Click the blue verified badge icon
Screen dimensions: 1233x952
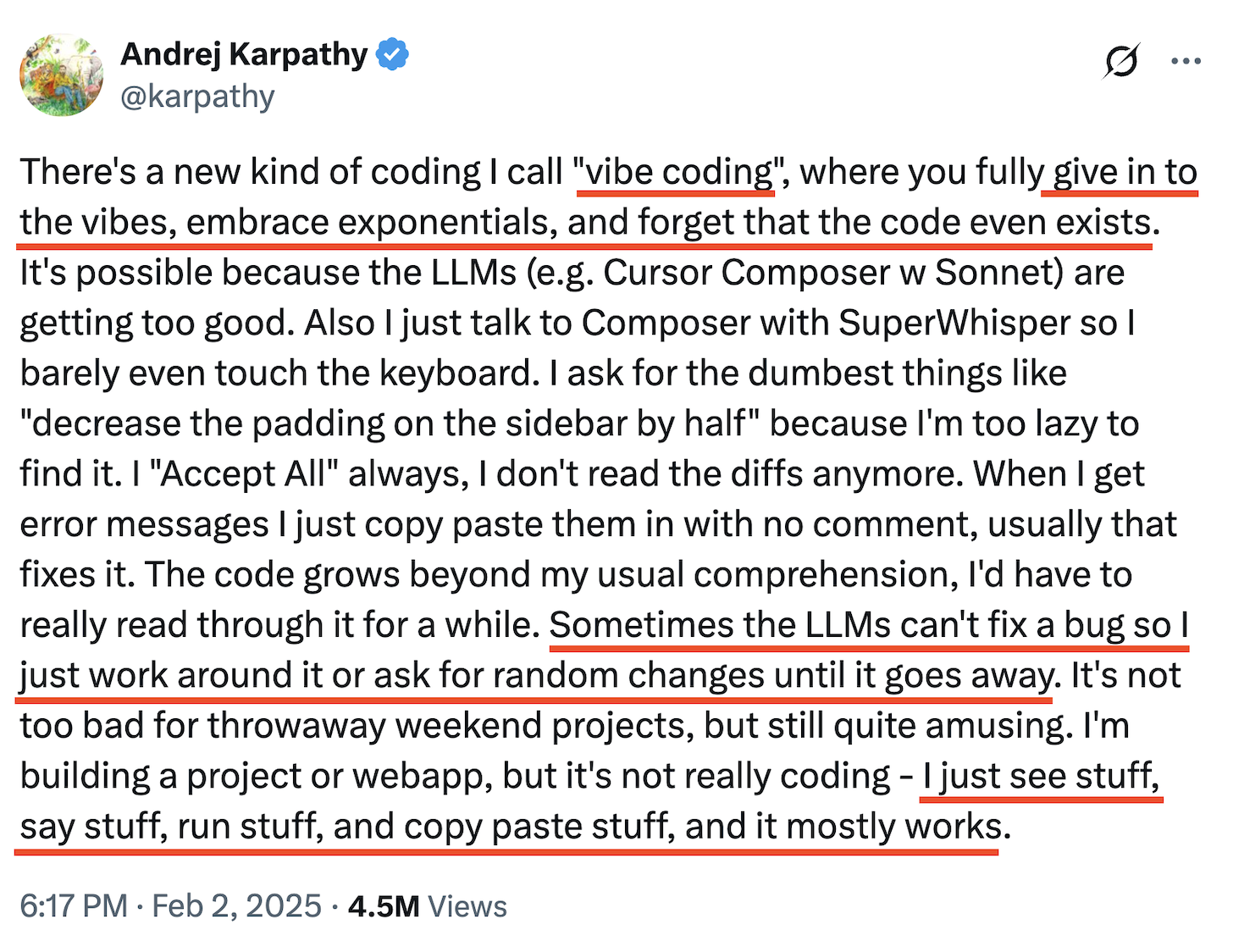point(392,55)
